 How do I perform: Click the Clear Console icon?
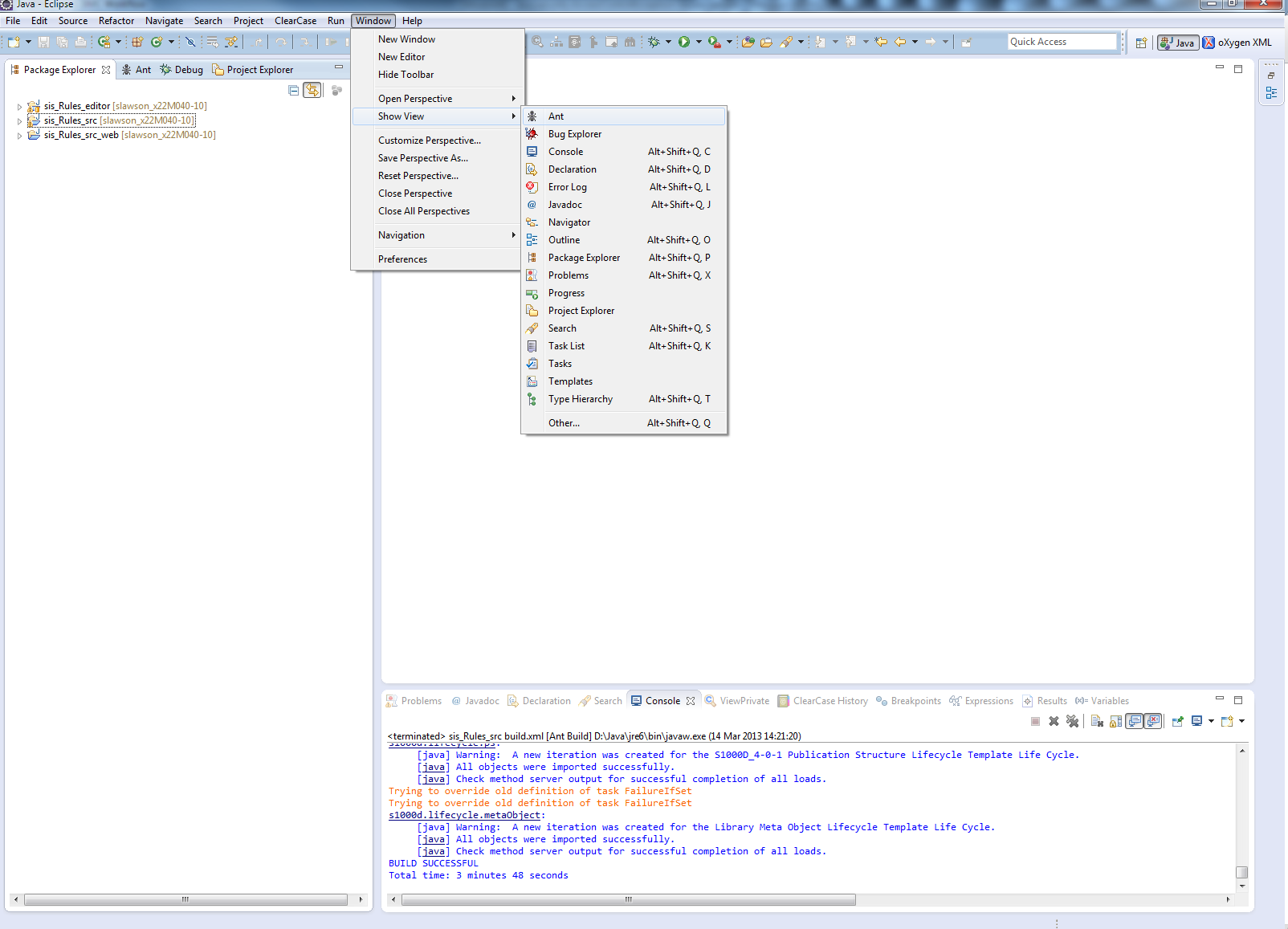coord(1097,721)
